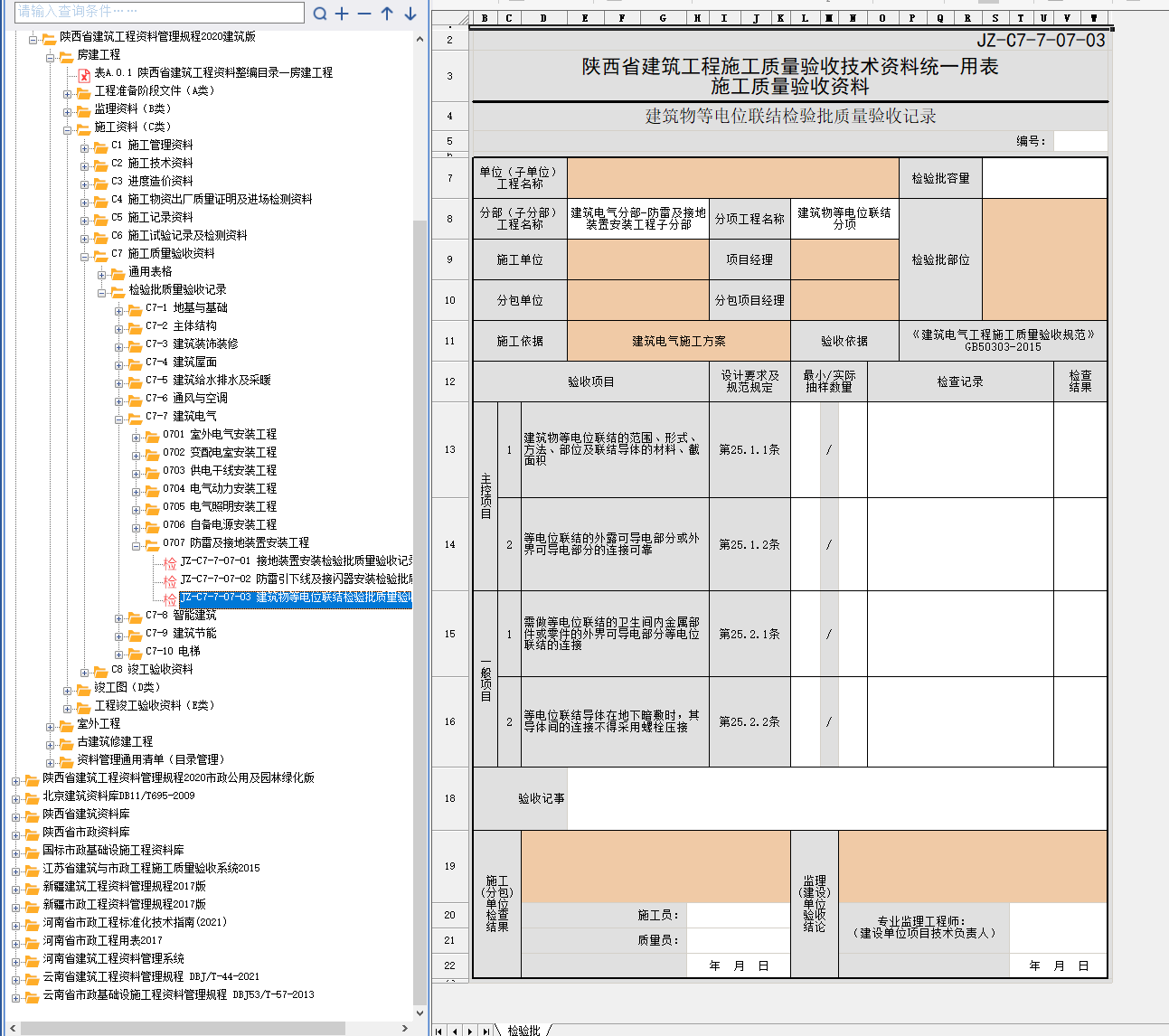The image size is (1169, 1036).
Task: Go to next sheet navigation arrow
Action: click(470, 1031)
